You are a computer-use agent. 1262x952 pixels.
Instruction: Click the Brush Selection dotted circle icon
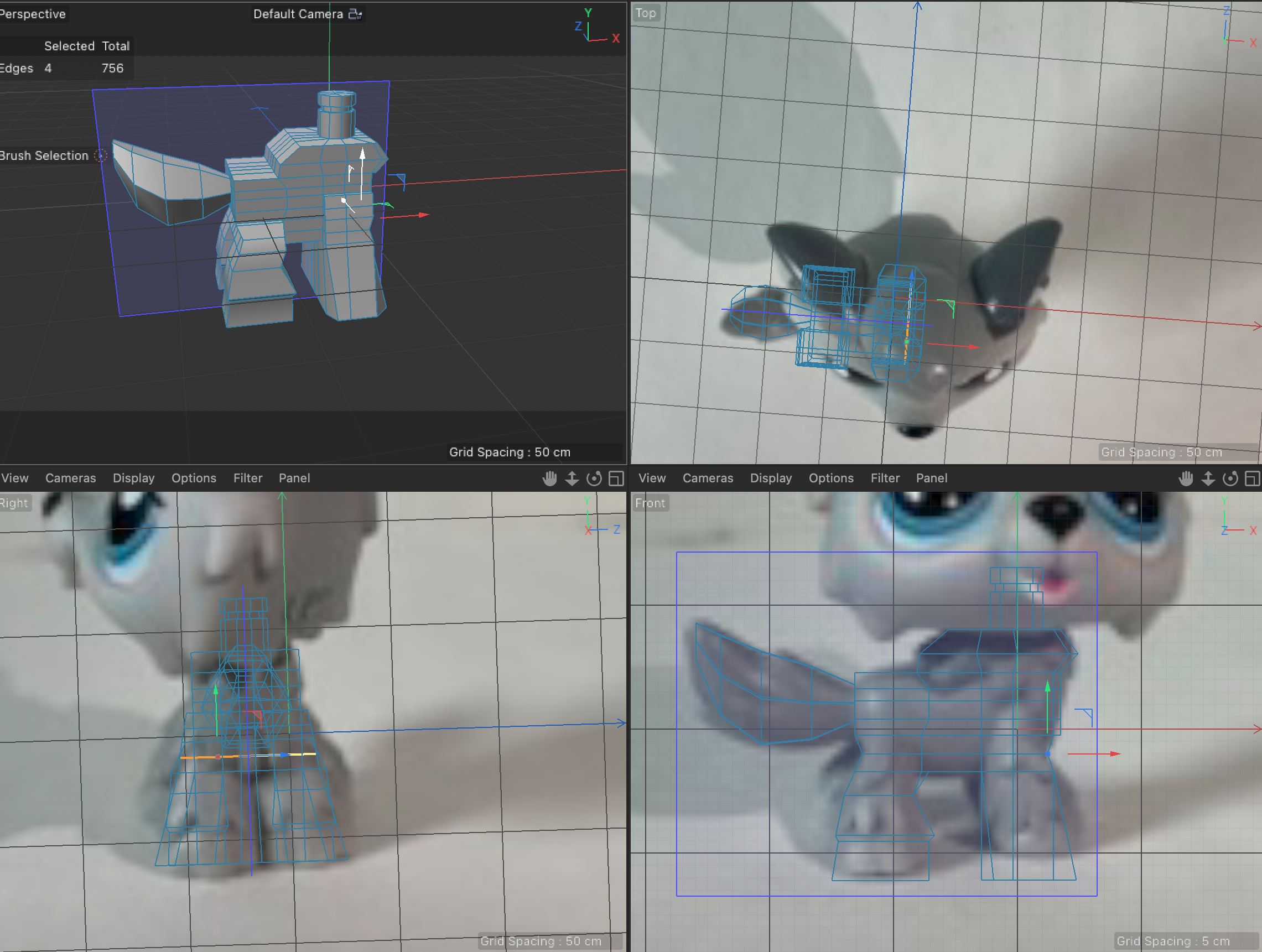(x=101, y=155)
